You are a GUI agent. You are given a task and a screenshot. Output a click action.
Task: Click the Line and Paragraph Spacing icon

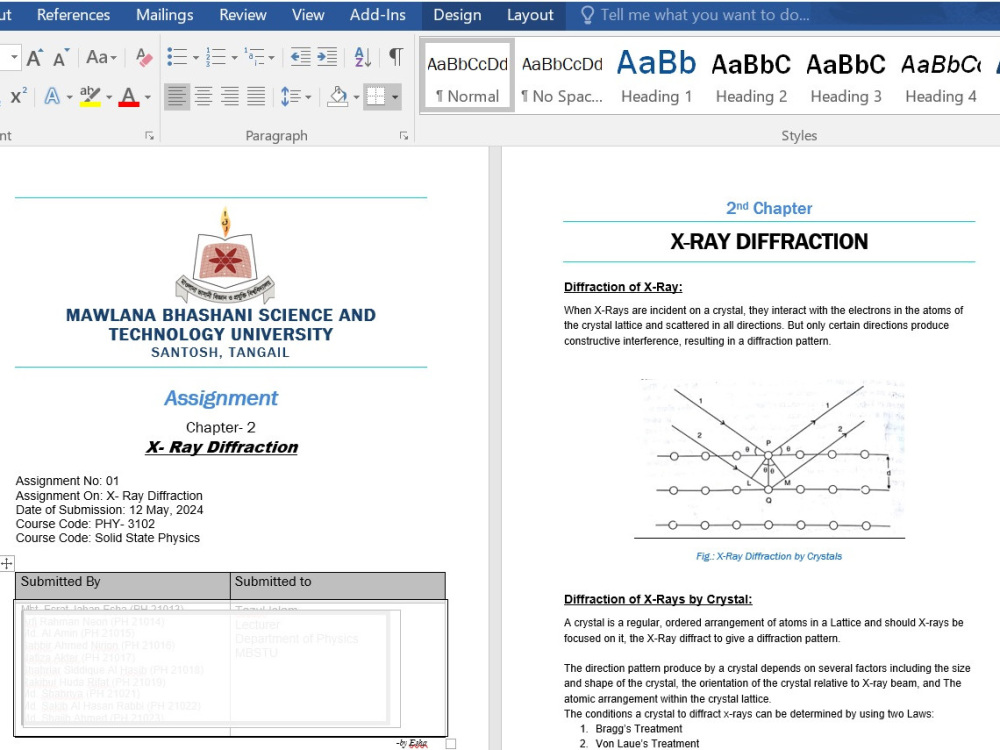(290, 96)
